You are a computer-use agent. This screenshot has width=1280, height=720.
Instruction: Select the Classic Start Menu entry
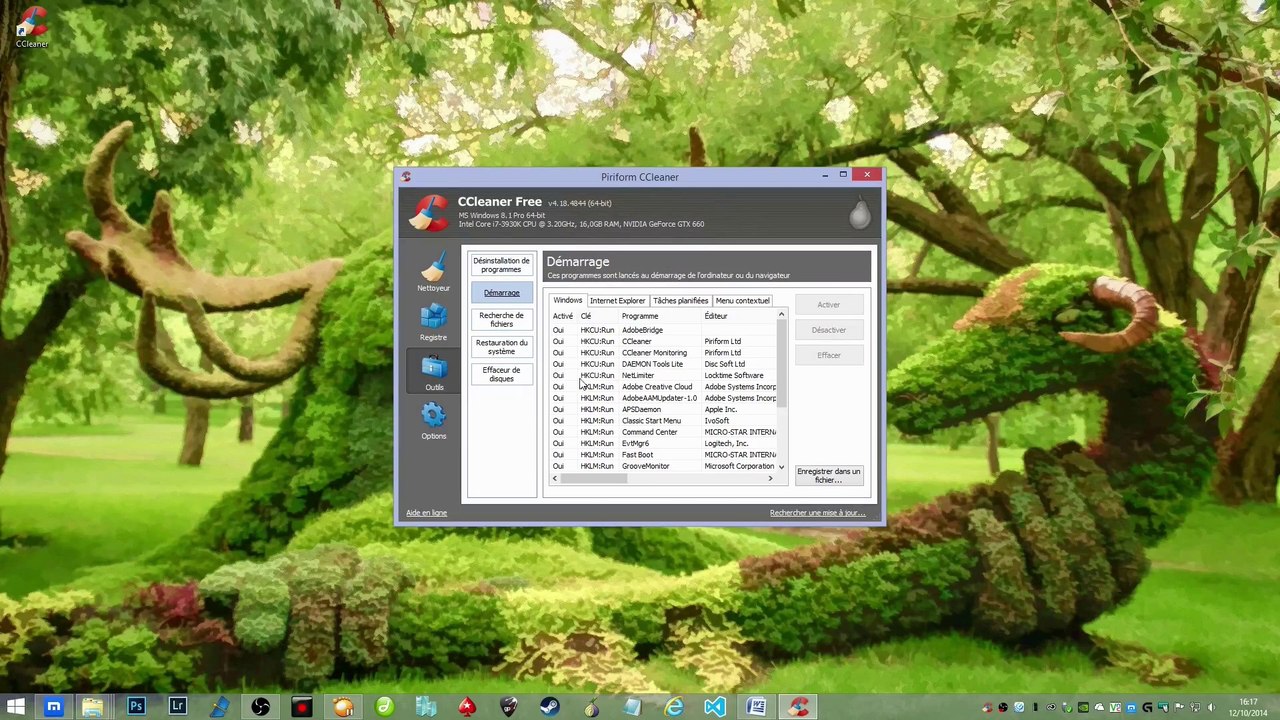(x=663, y=421)
